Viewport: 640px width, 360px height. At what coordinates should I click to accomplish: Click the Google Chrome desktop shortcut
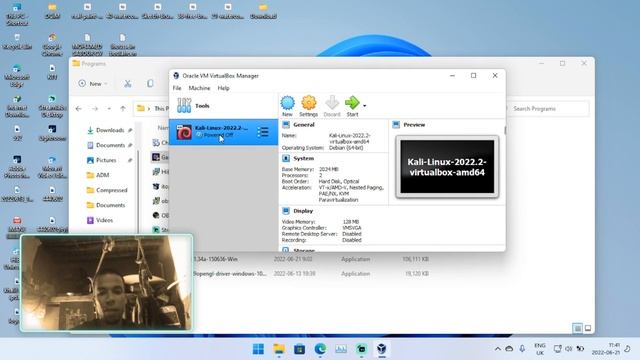pyautogui.click(x=52, y=45)
